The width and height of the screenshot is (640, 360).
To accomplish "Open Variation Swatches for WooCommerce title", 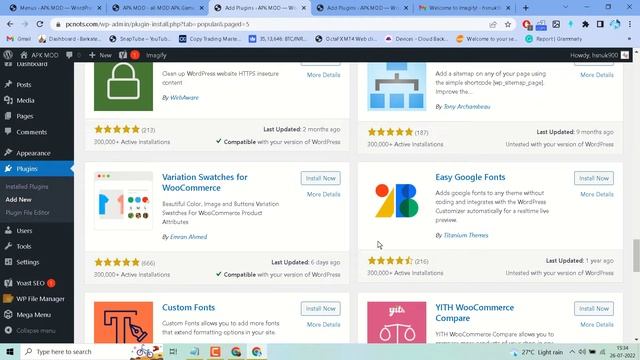I will click(204, 182).
